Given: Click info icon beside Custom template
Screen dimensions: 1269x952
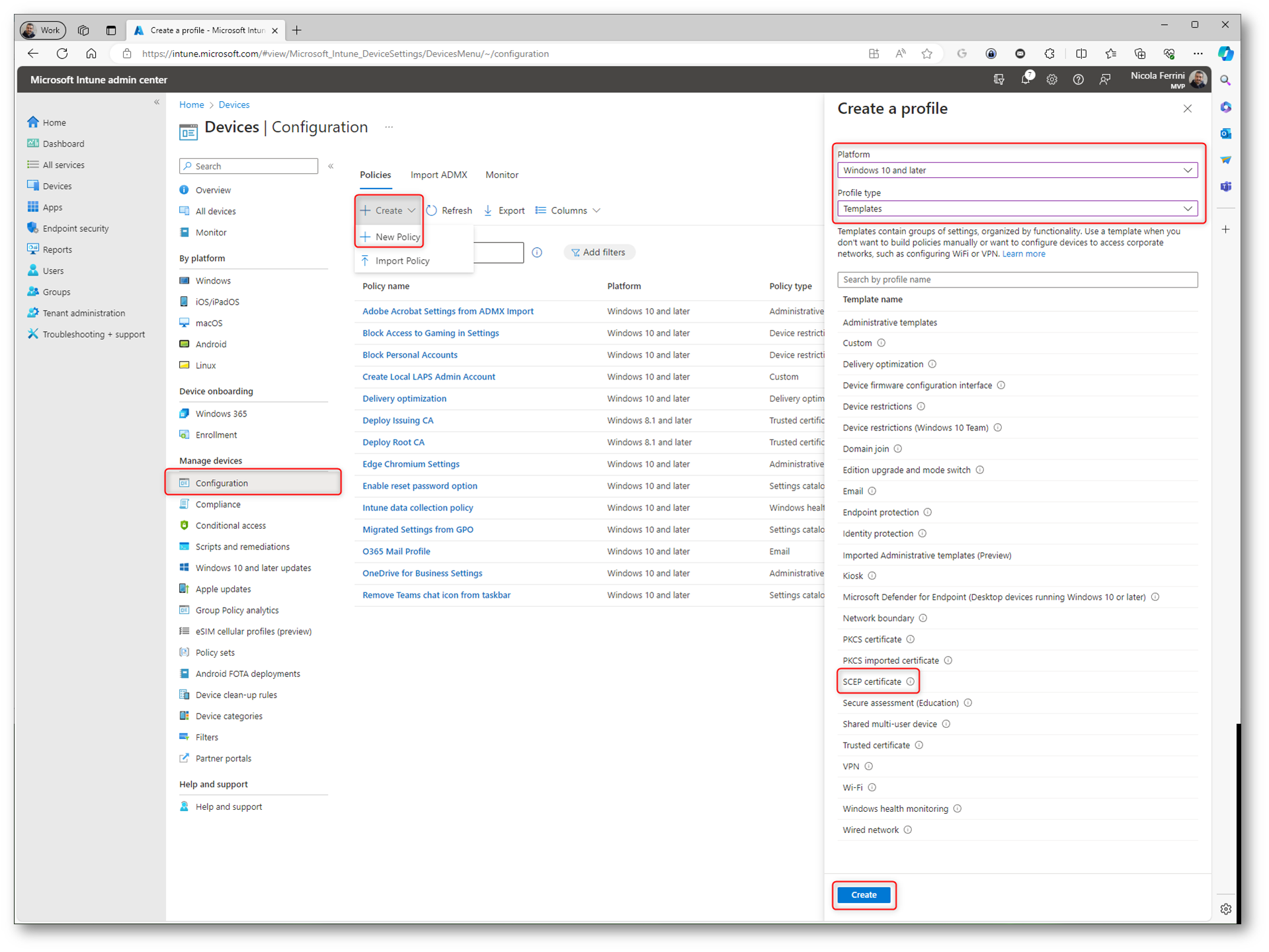Looking at the screenshot, I should pos(881,343).
